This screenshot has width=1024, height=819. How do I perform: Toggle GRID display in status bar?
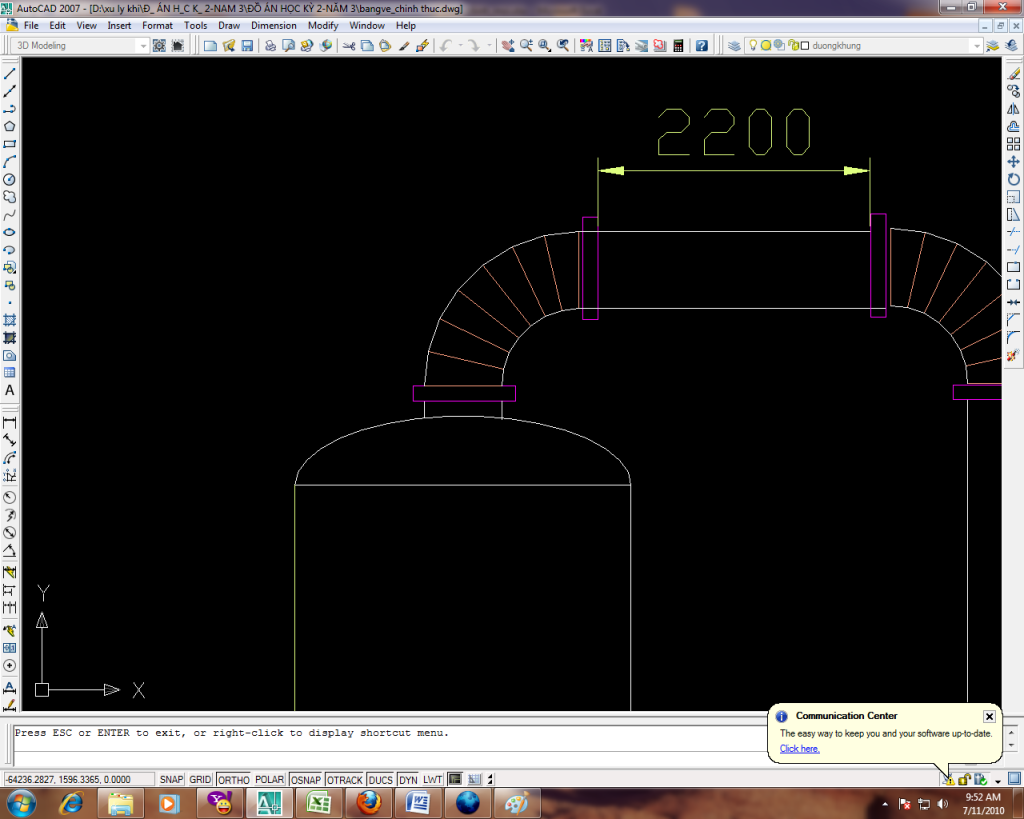click(200, 779)
